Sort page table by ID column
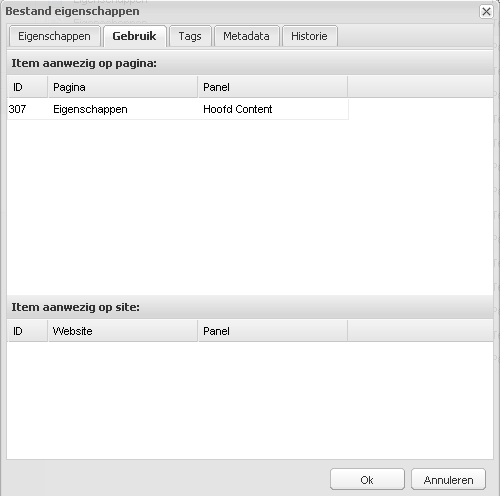The height and width of the screenshot is (496, 500). [x=27, y=87]
